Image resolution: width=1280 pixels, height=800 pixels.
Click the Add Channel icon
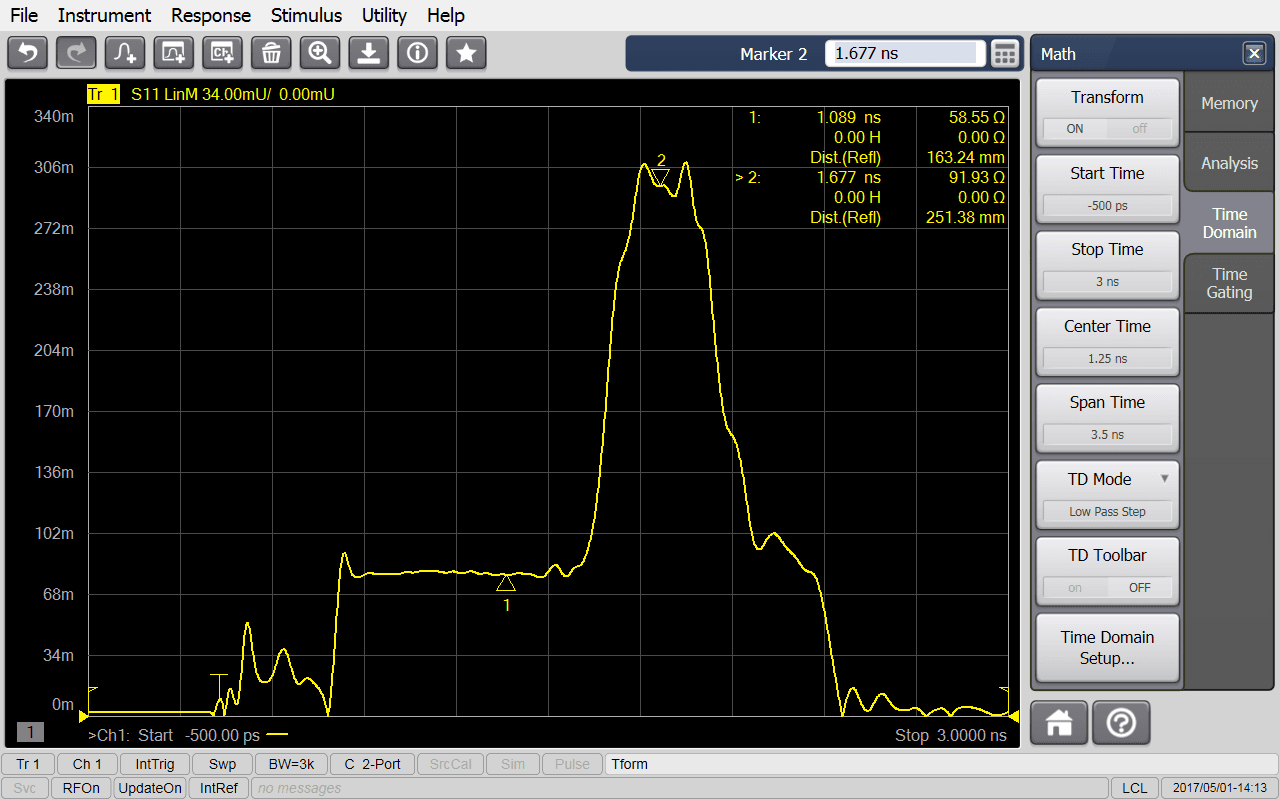(x=223, y=53)
